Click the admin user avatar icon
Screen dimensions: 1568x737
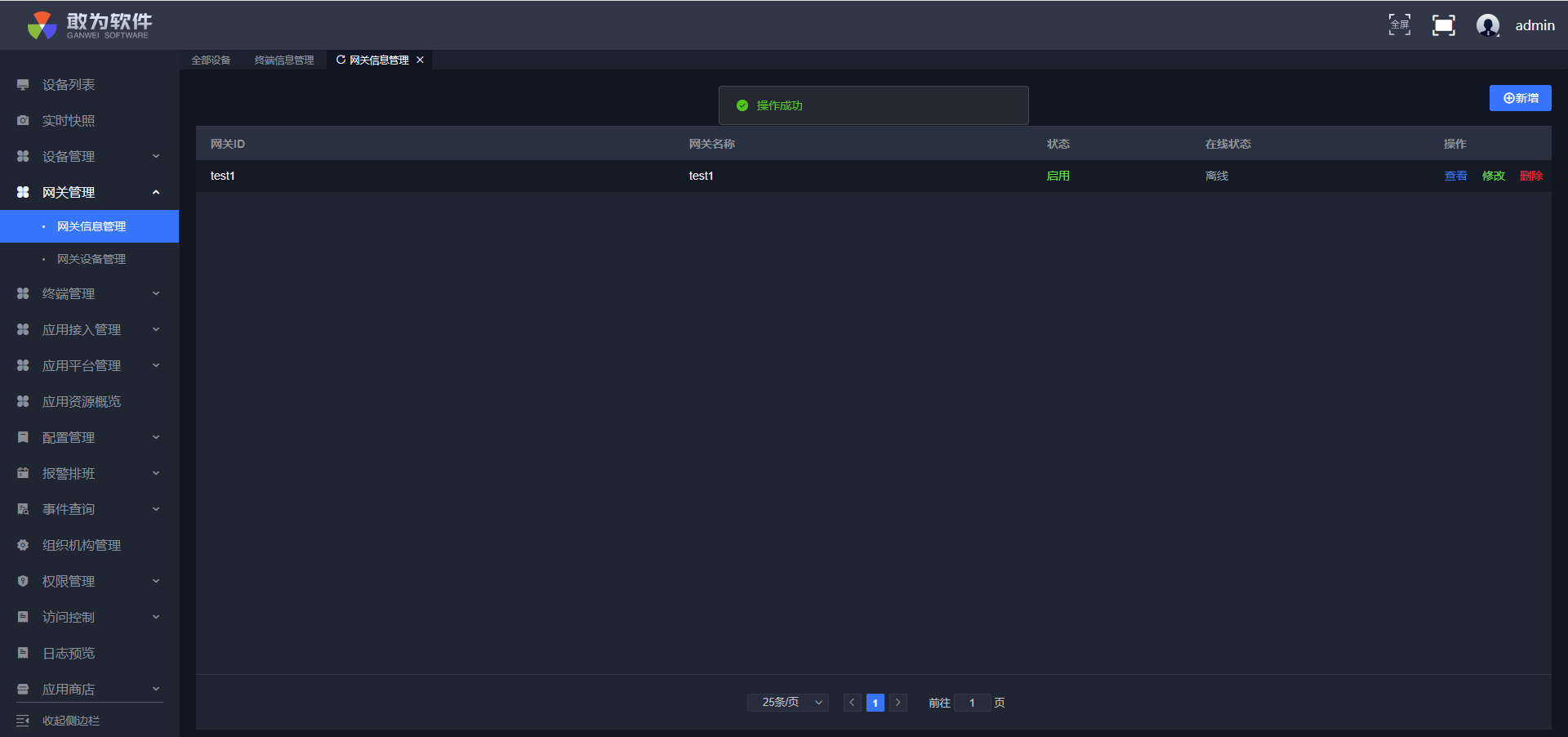click(1487, 25)
